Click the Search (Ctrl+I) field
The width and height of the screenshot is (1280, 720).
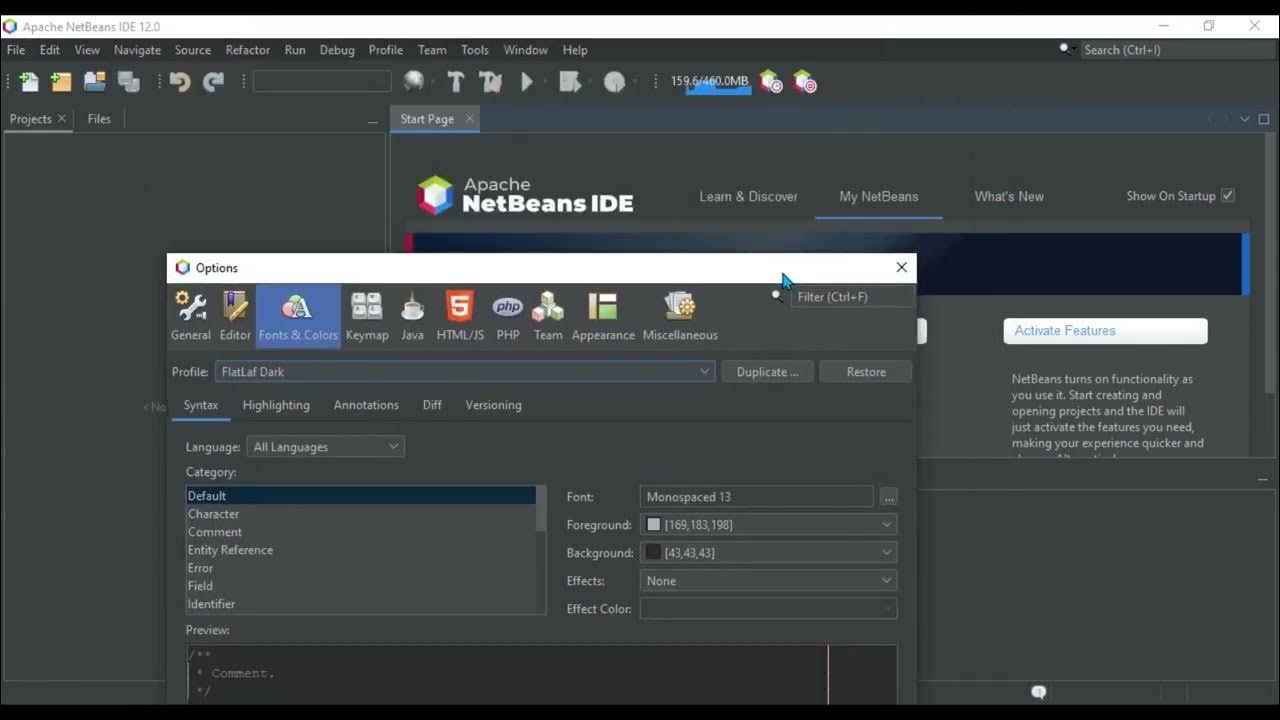(x=1176, y=50)
